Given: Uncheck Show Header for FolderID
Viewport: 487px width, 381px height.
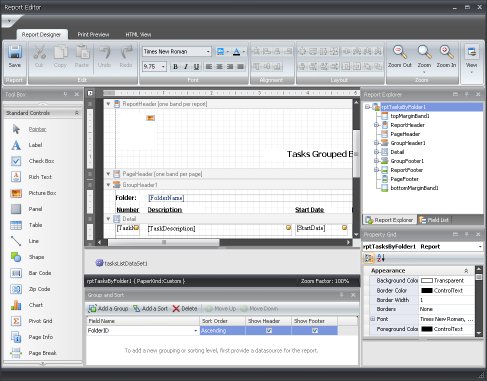Looking at the screenshot, I should [x=269, y=331].
